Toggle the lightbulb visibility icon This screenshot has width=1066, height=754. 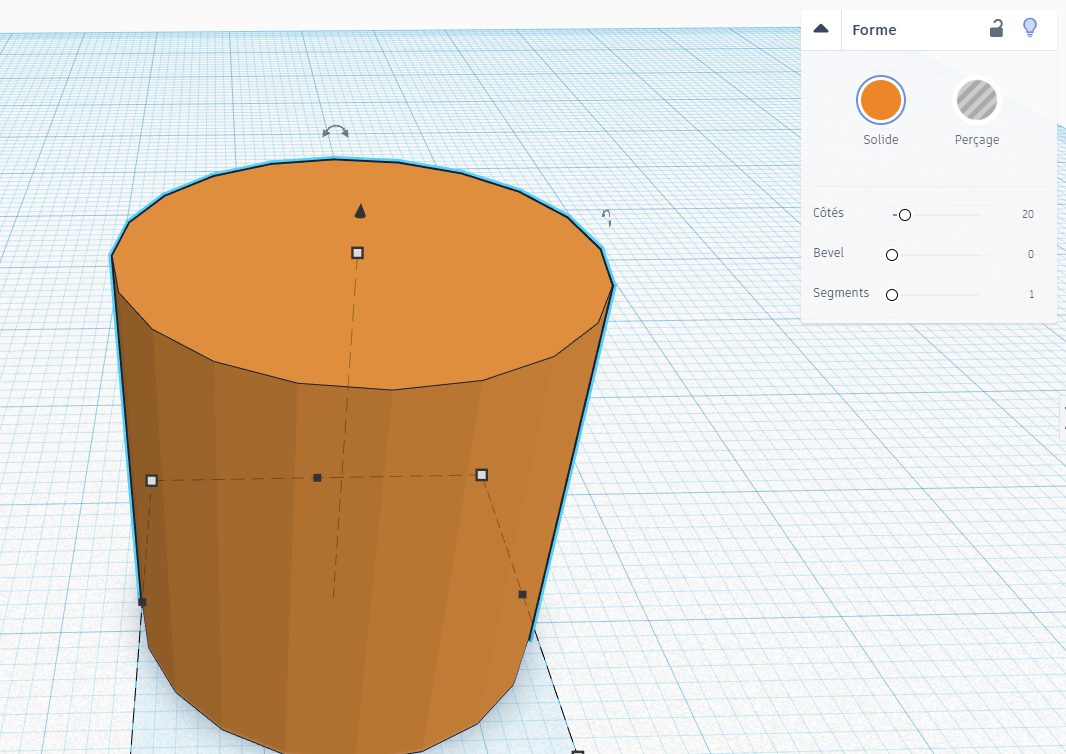coord(1030,28)
